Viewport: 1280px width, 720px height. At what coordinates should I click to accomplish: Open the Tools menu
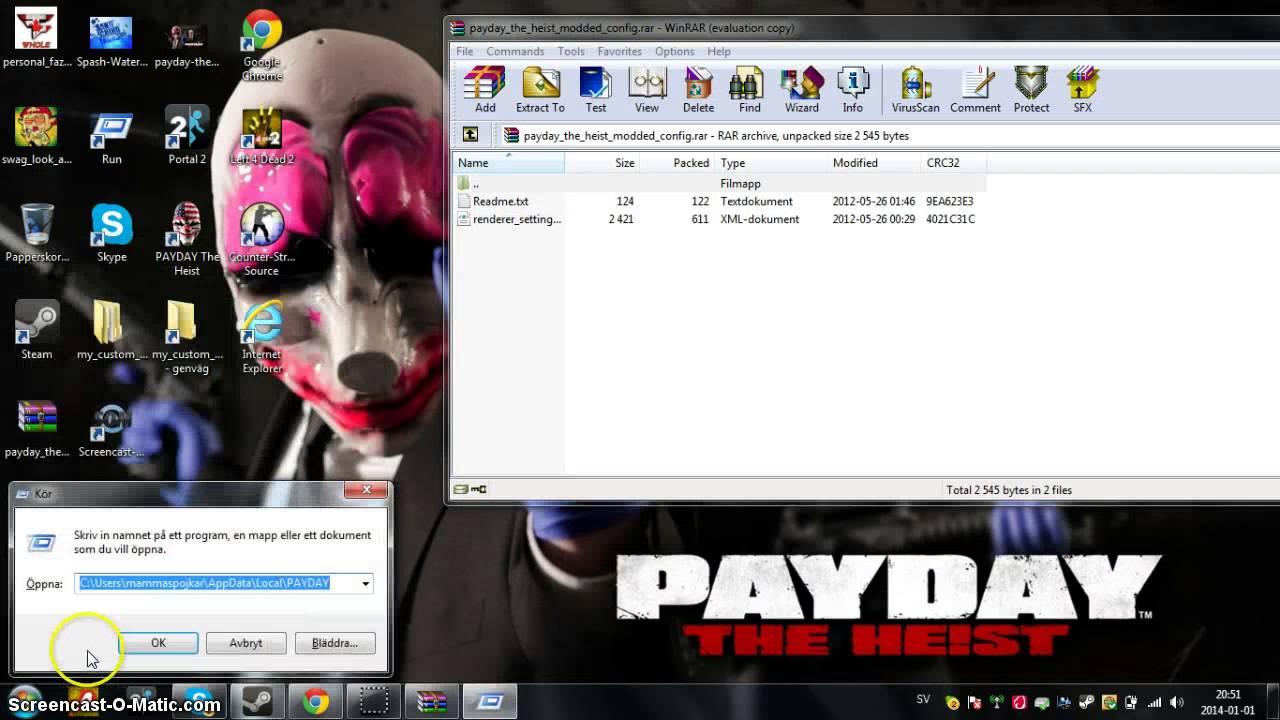[571, 51]
